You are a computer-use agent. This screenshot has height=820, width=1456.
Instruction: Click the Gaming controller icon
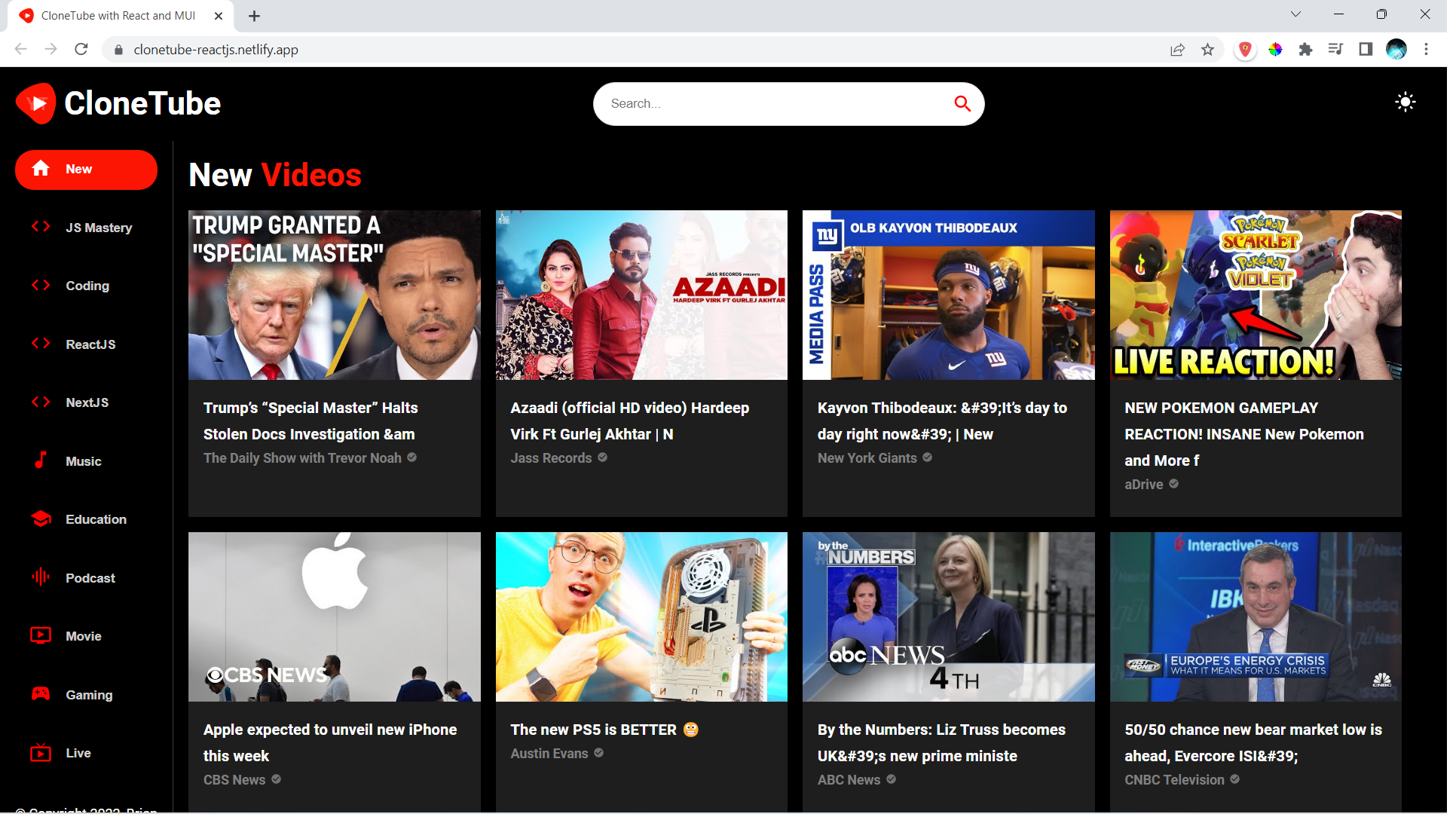[41, 698]
